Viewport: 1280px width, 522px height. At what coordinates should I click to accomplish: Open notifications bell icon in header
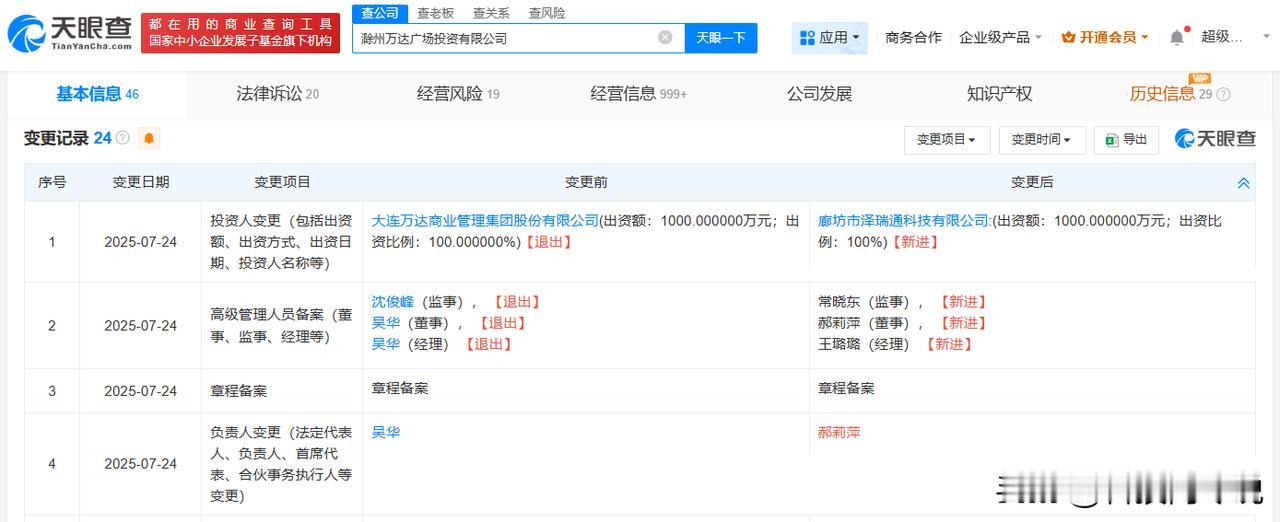[1177, 37]
